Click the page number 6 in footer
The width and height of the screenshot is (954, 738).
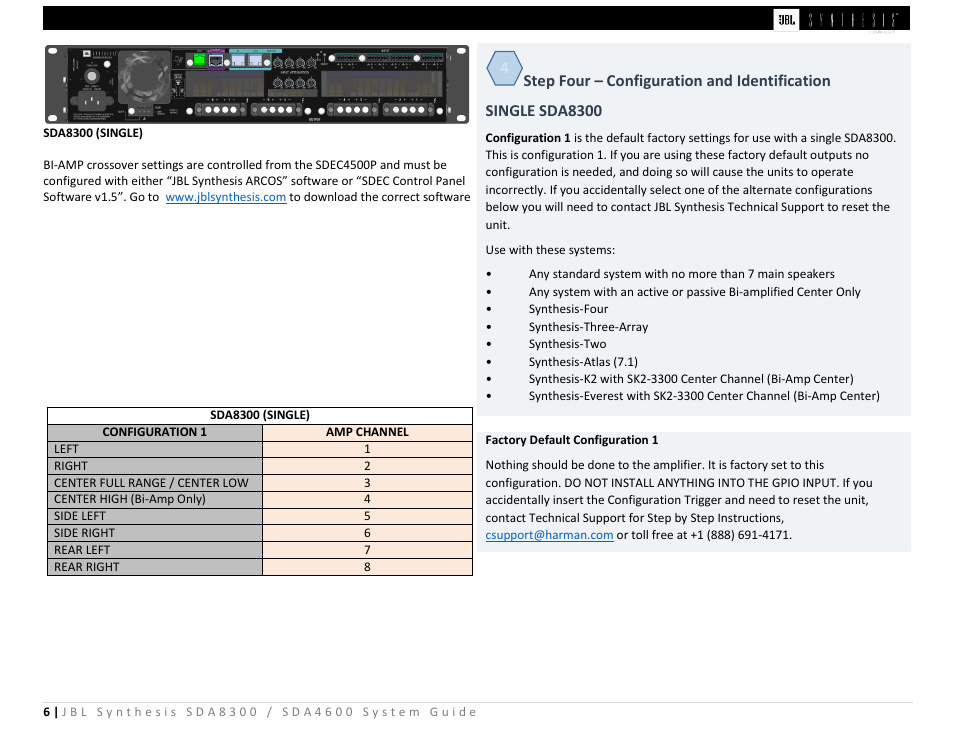[x=46, y=712]
